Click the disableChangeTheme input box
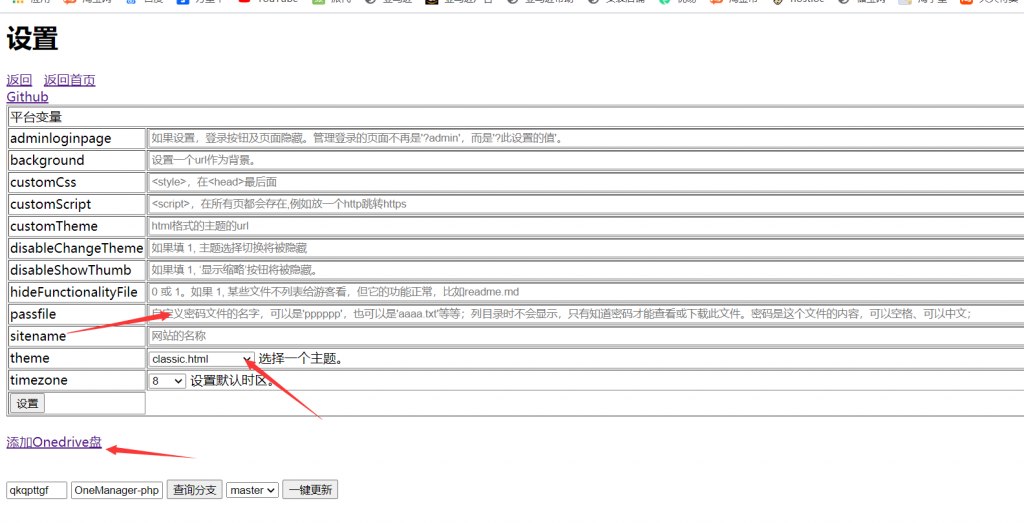The width and height of the screenshot is (1024, 523). point(585,248)
